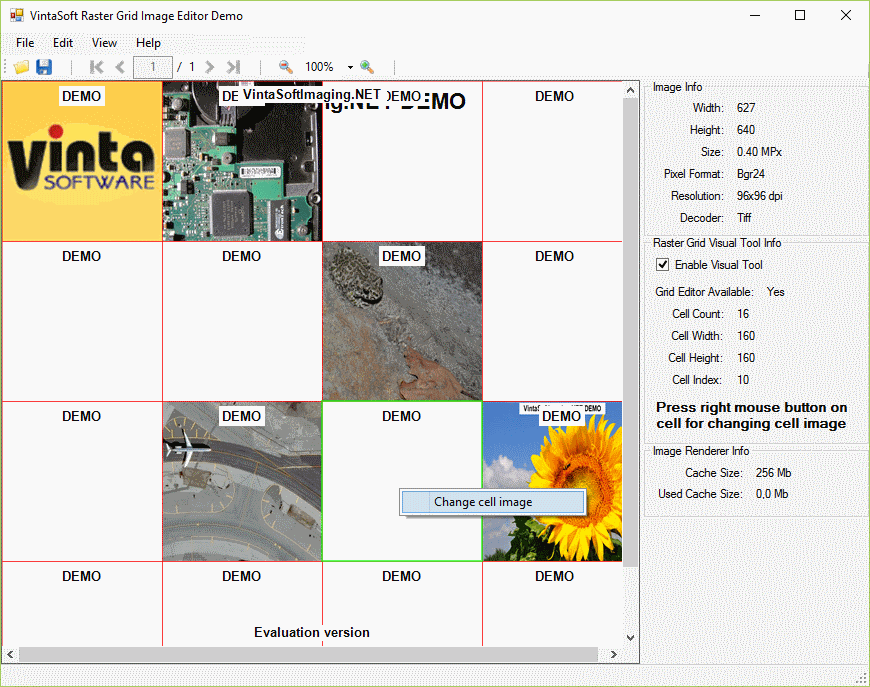870x687 pixels.
Task: Open the Help menu
Action: [x=148, y=43]
